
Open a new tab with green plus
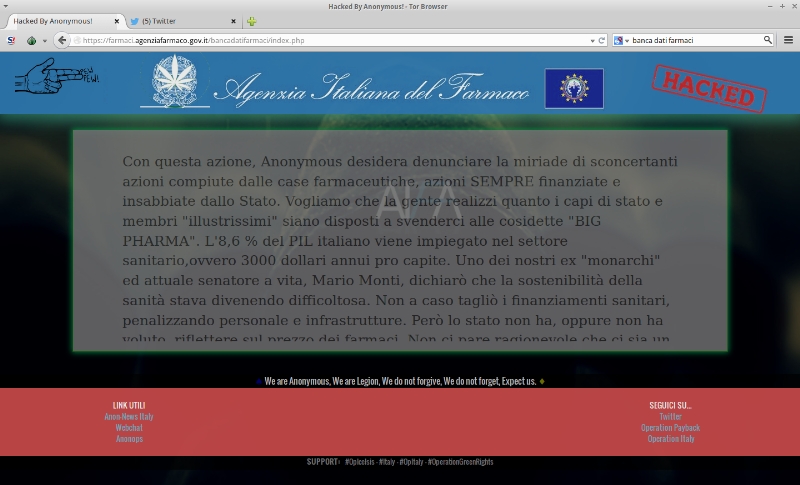252,21
